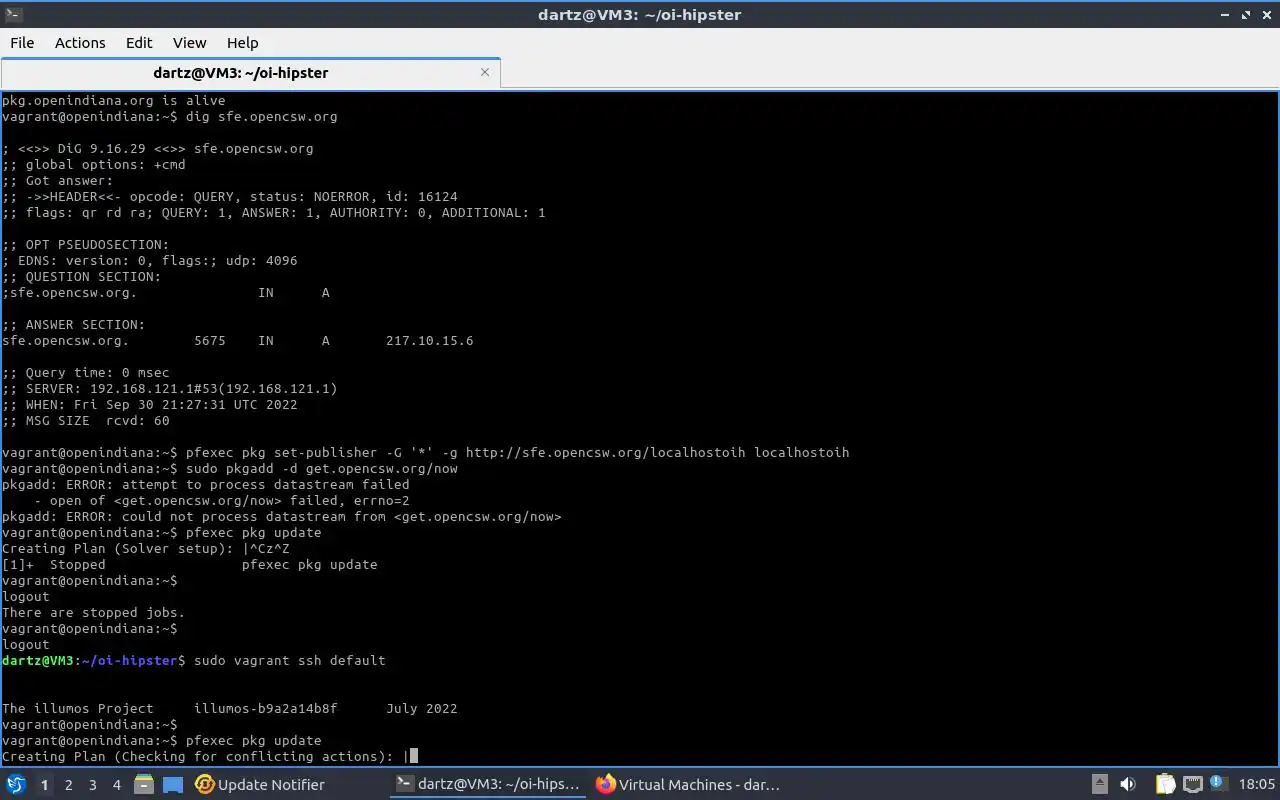Click the 'WHEN: Fri Sep 30 21:27:31 UTC 2022' line
The image size is (1280, 800).
click(x=149, y=404)
